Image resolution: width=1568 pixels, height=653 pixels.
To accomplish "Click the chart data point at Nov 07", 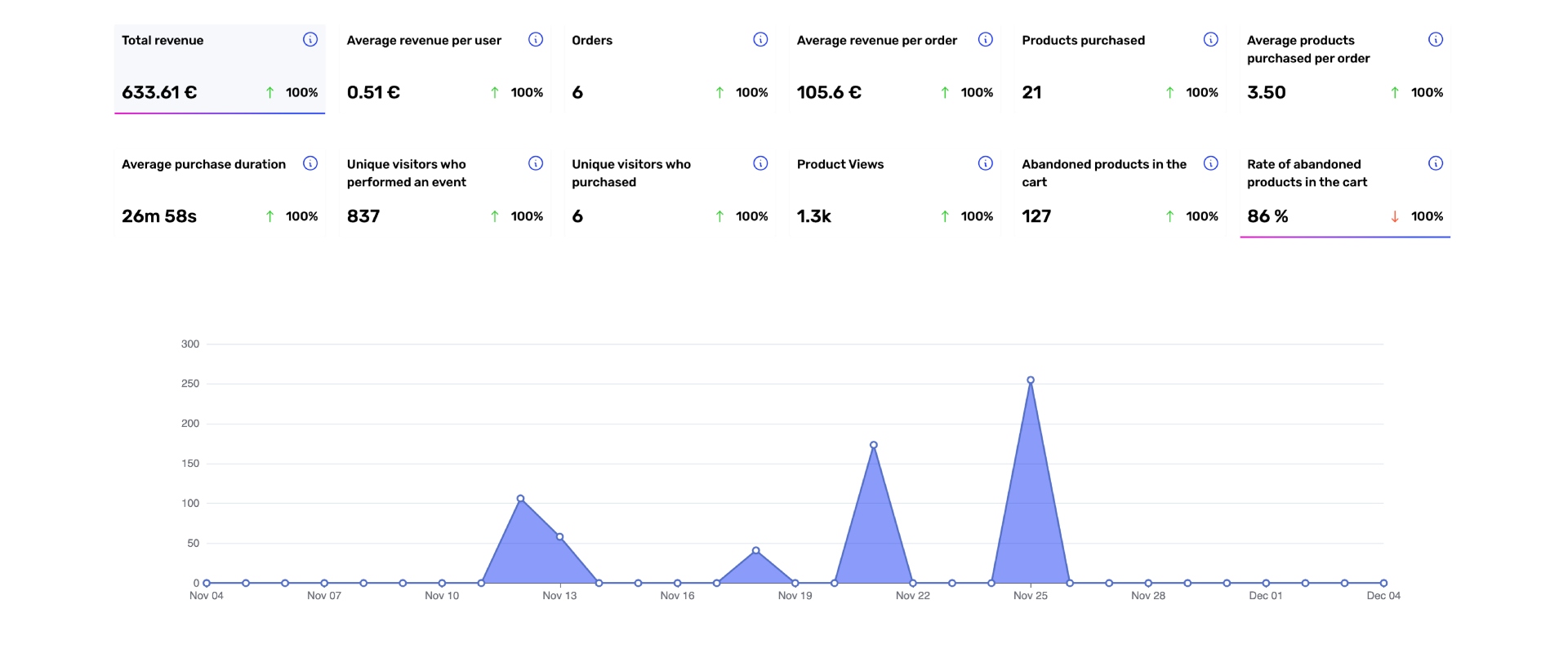I will pos(324,584).
